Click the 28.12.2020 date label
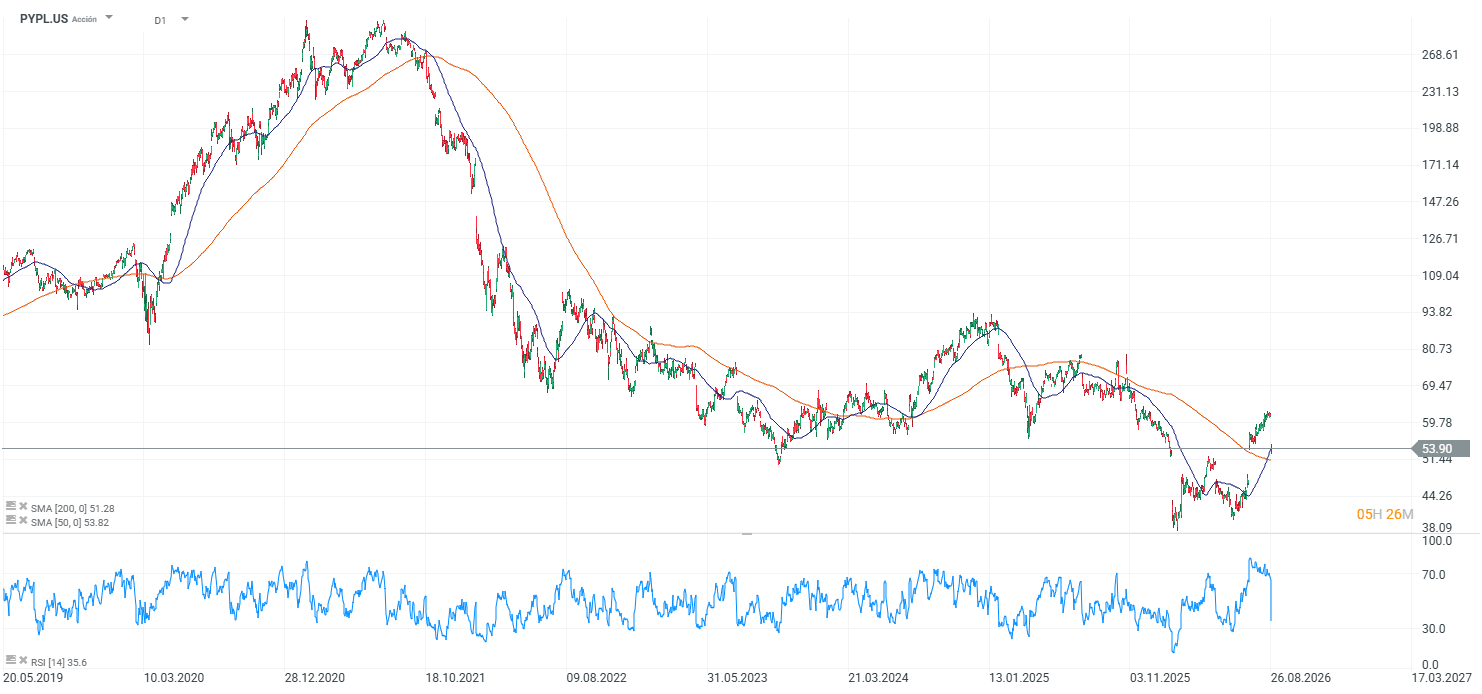The width and height of the screenshot is (1482, 694). (x=314, y=678)
